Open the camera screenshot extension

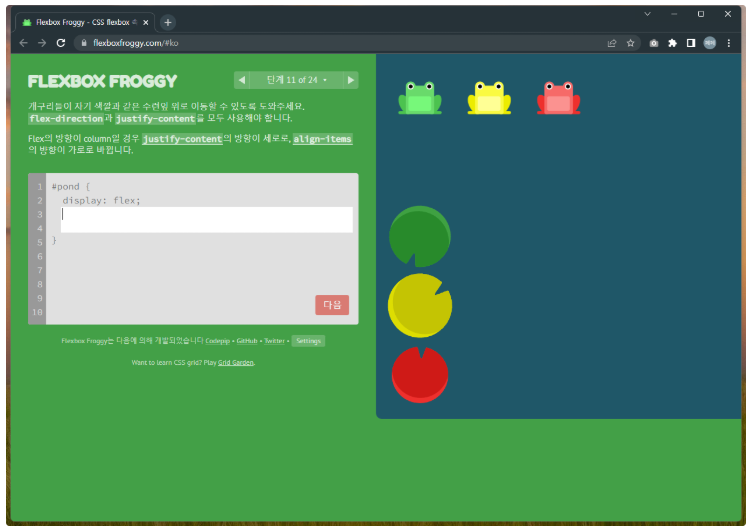pos(654,43)
